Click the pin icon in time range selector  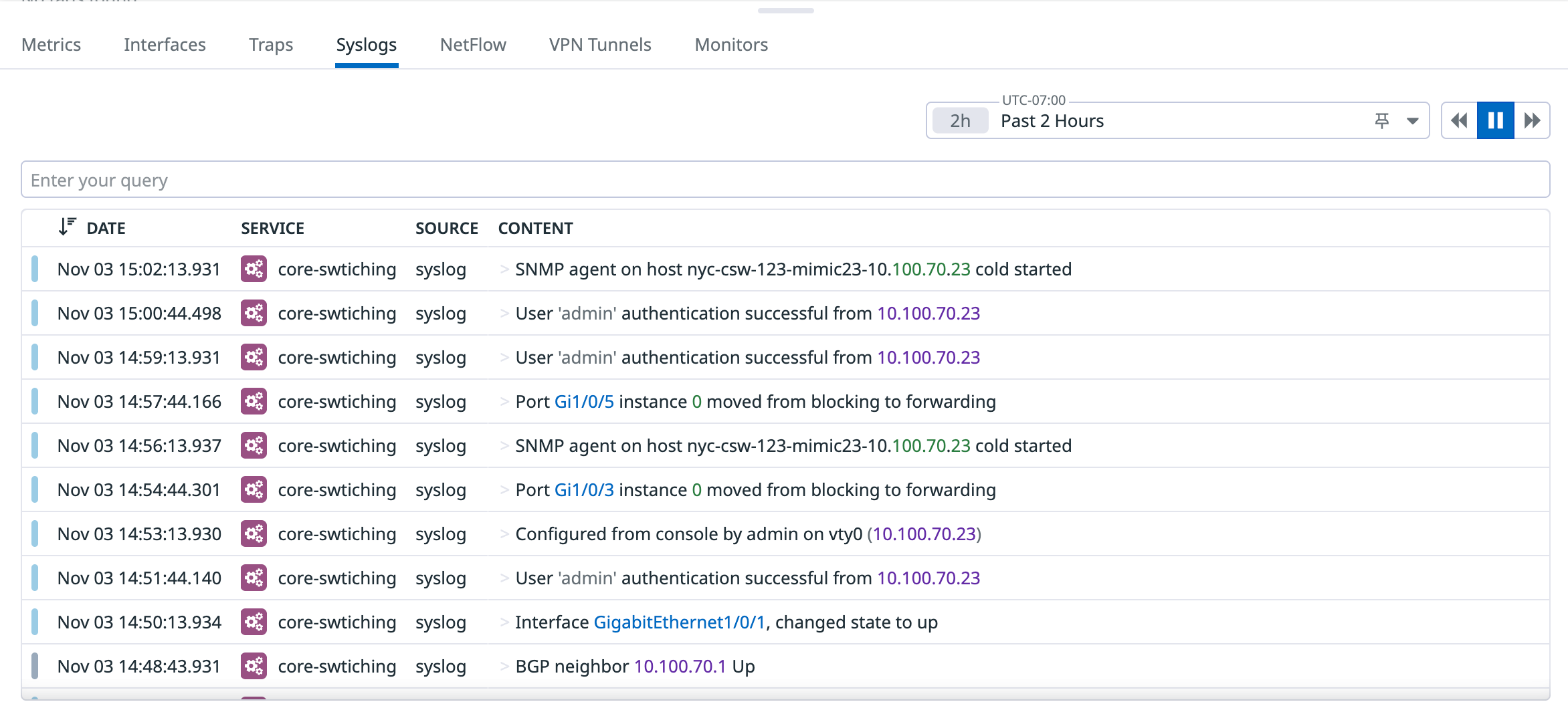[x=1382, y=121]
